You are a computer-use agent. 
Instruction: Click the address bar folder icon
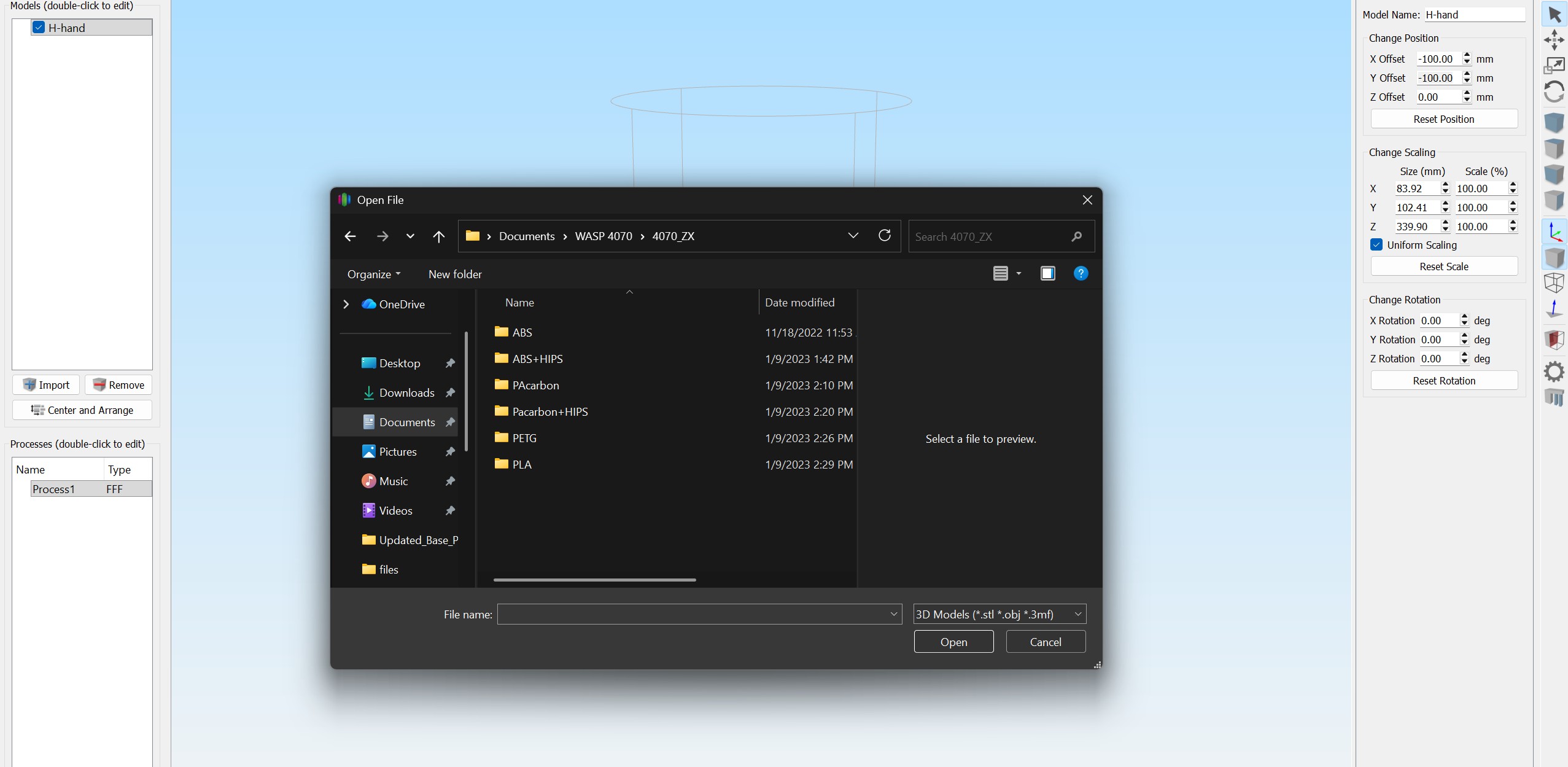472,236
